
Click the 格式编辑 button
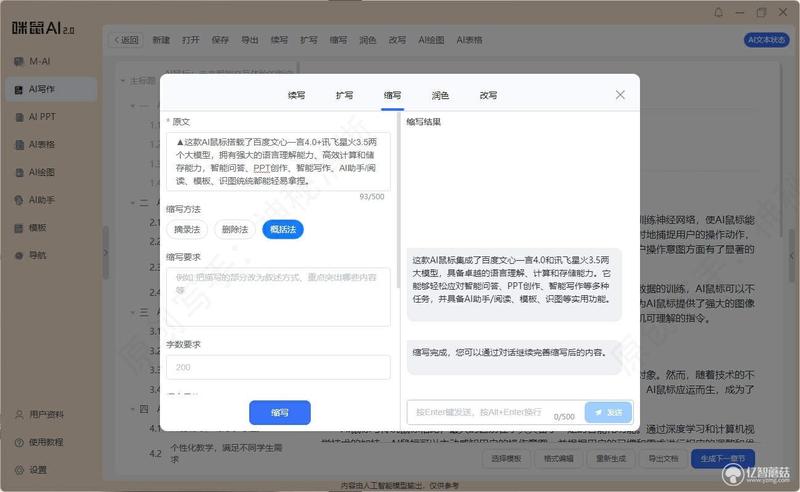point(559,459)
